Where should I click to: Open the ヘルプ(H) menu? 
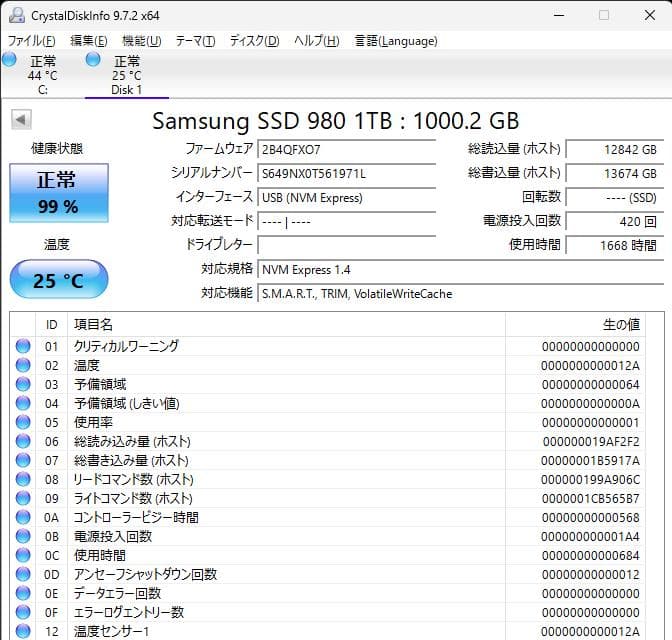click(x=317, y=41)
